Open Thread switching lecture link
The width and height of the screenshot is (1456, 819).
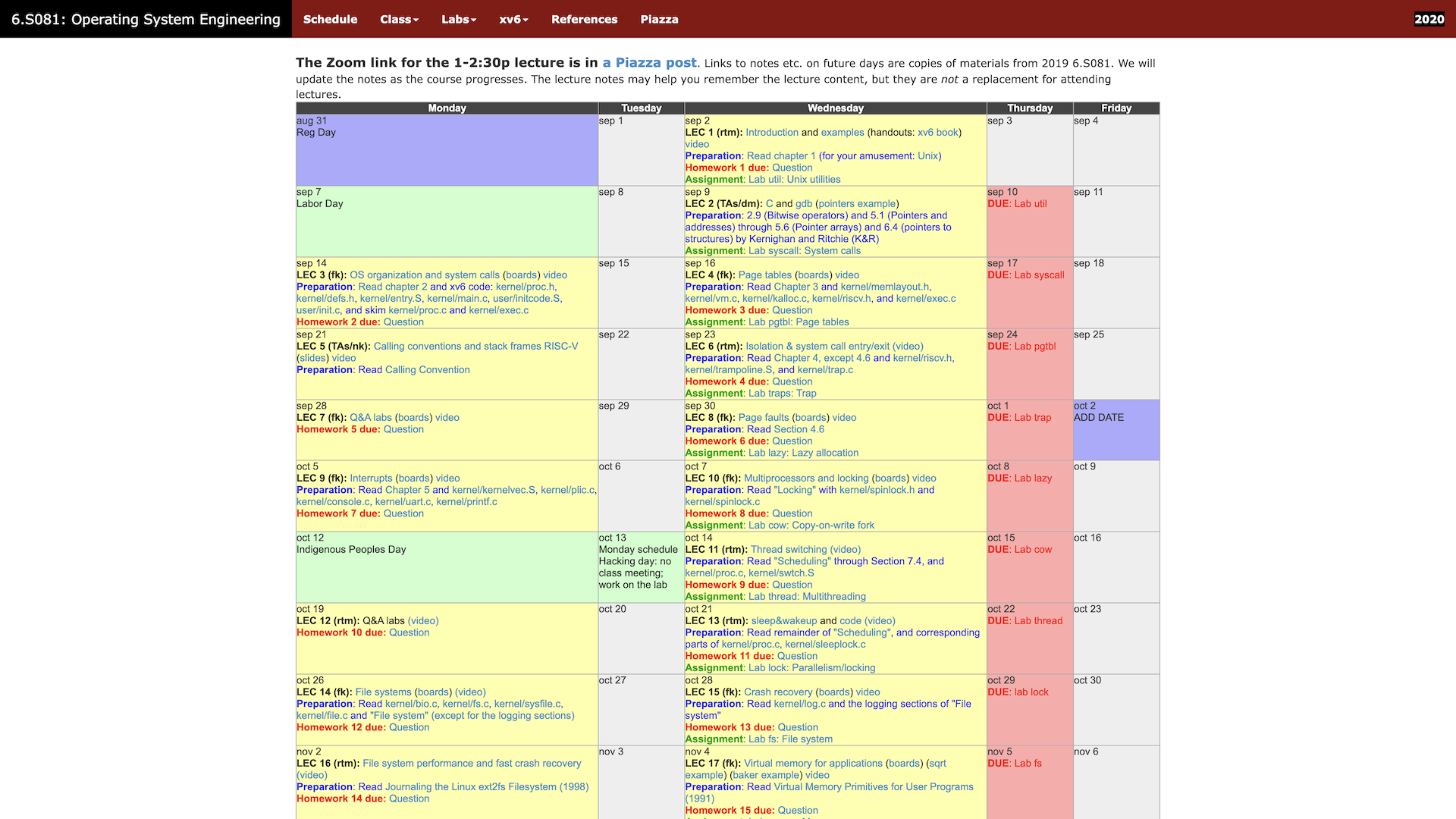click(789, 550)
